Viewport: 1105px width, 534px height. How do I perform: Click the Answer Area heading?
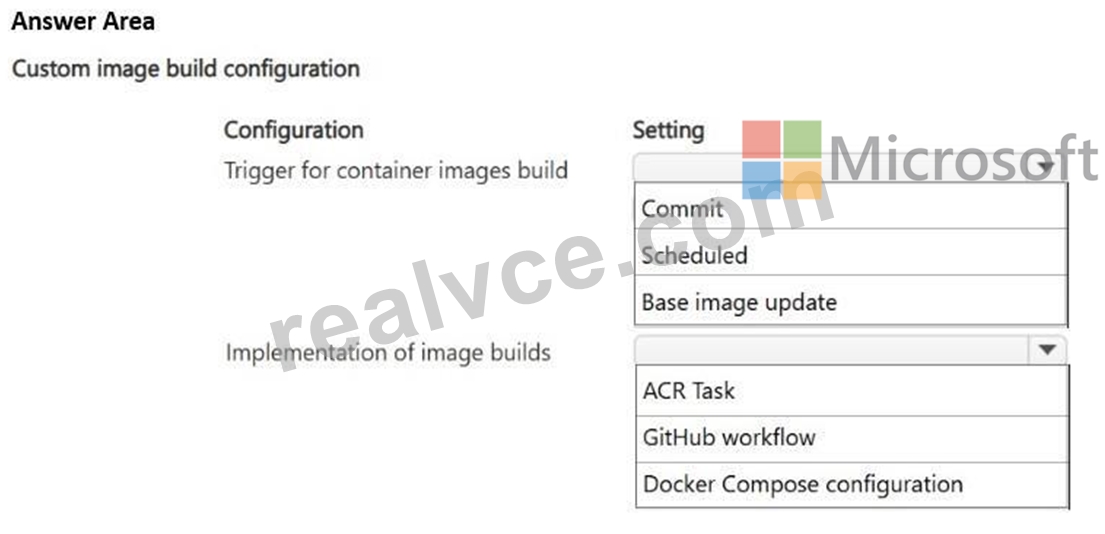coord(83,21)
